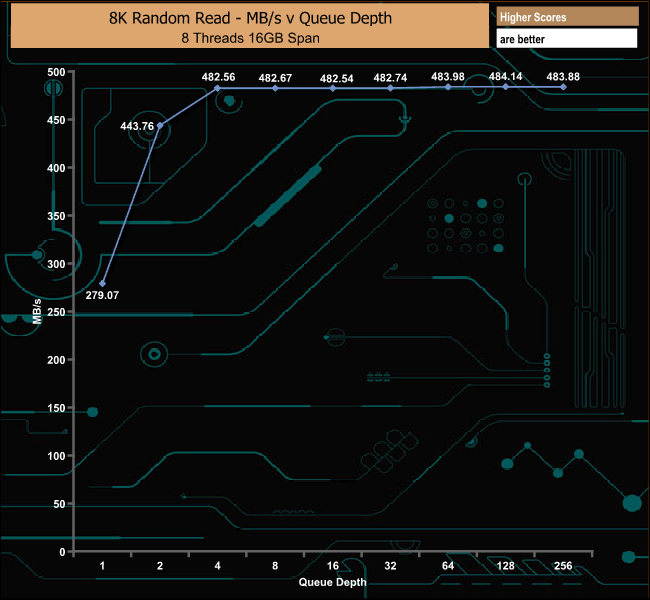Click the final data point under 483.88
The height and width of the screenshot is (600, 650).
click(564, 88)
